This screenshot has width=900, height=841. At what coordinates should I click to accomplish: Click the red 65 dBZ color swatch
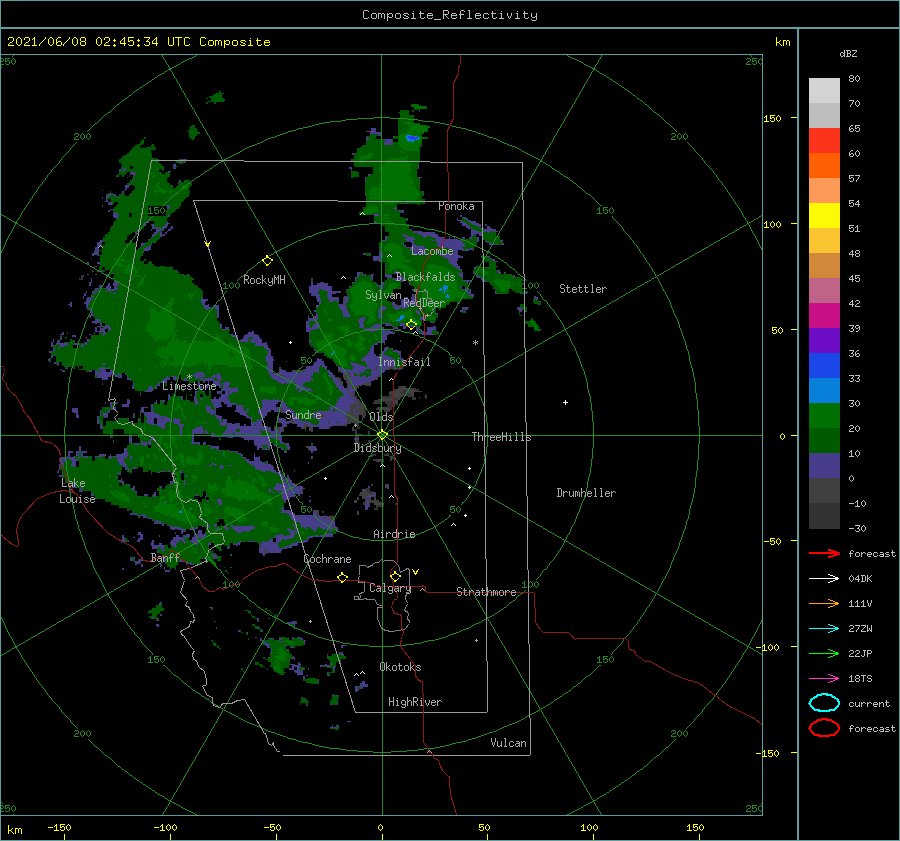tap(824, 141)
